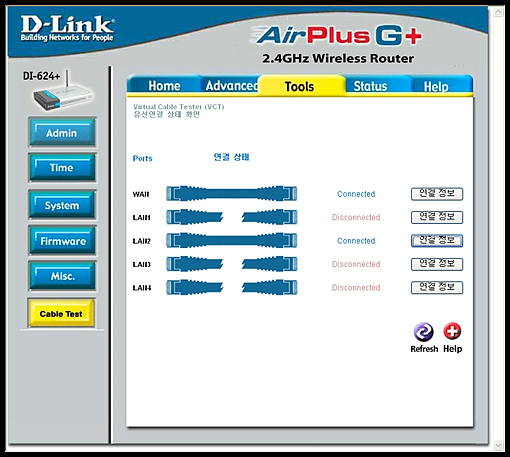Click the Virtual Cable Tester (VCT) heading
Viewport: 510px width, 457px height.
pos(179,107)
